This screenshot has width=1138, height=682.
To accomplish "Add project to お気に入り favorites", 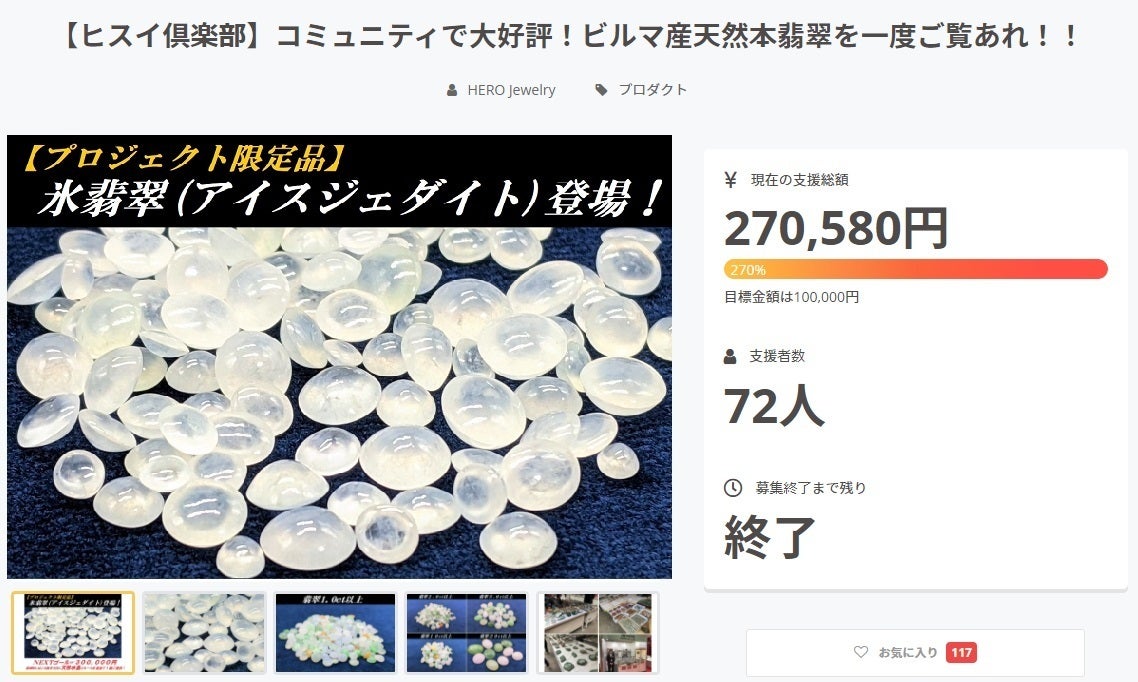I will 915,652.
